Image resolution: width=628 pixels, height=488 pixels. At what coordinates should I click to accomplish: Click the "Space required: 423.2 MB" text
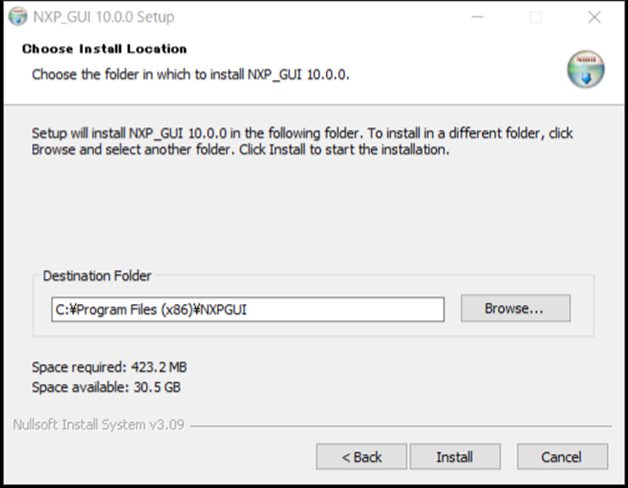(x=109, y=368)
